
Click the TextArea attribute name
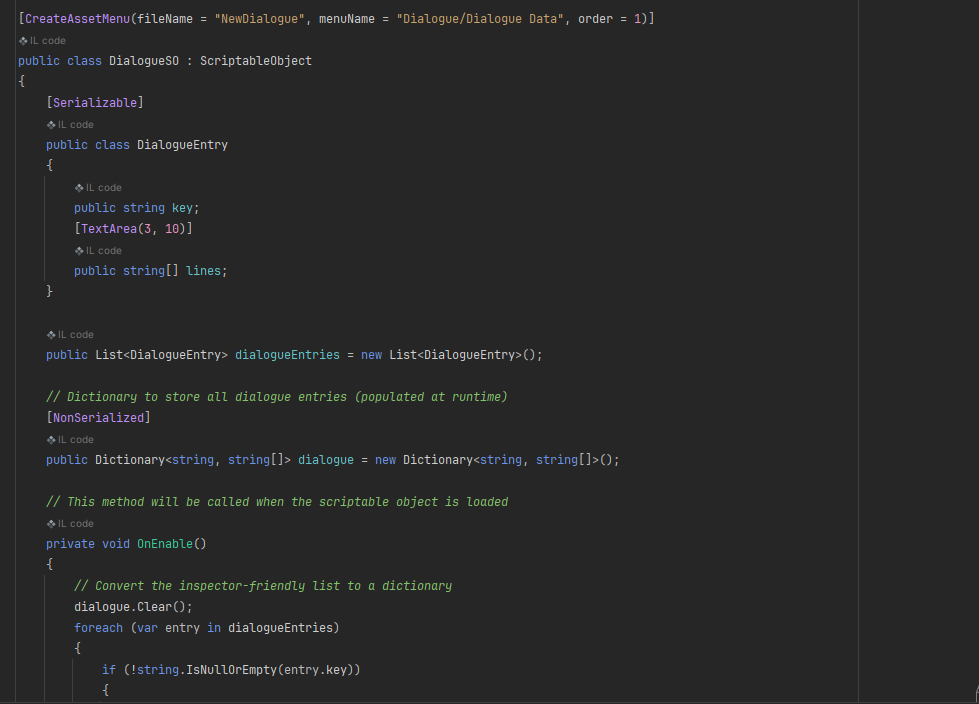(109, 229)
